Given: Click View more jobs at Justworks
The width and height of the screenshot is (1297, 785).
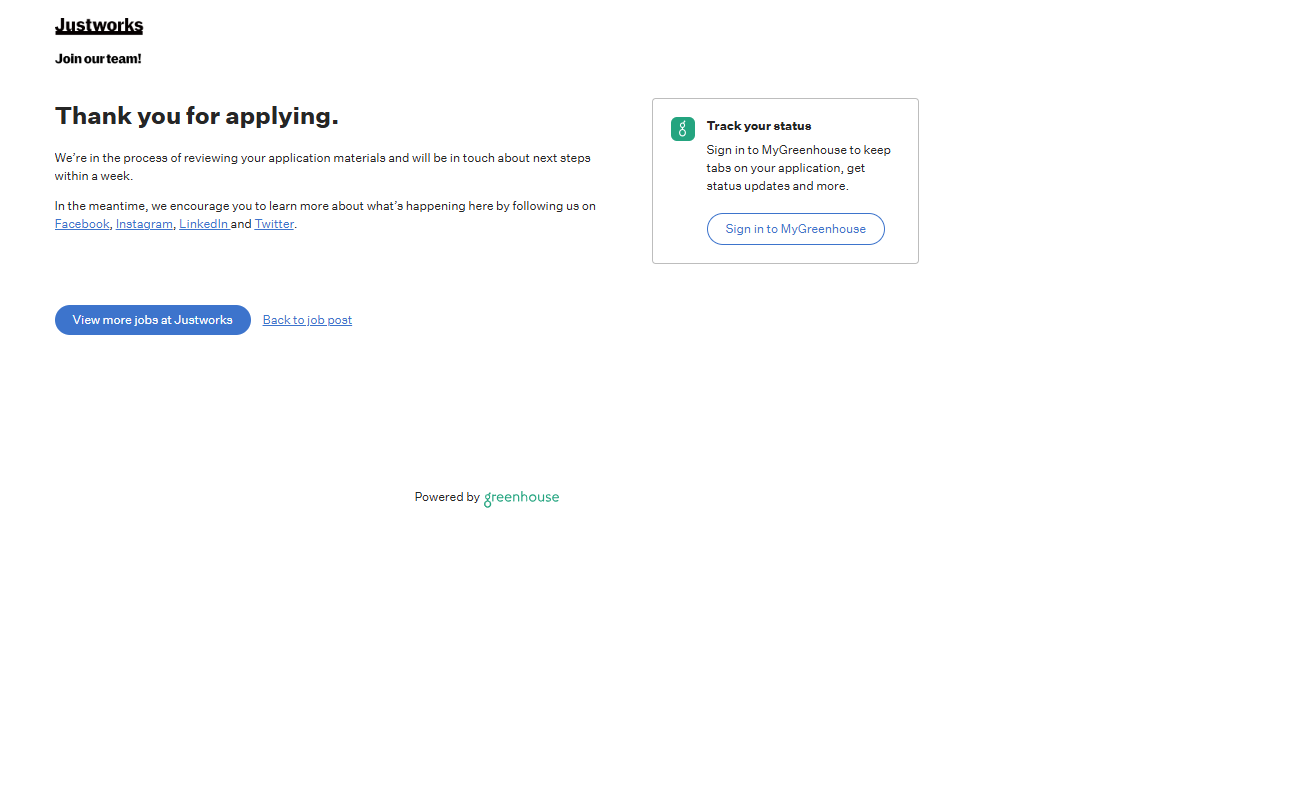Looking at the screenshot, I should [152, 320].
